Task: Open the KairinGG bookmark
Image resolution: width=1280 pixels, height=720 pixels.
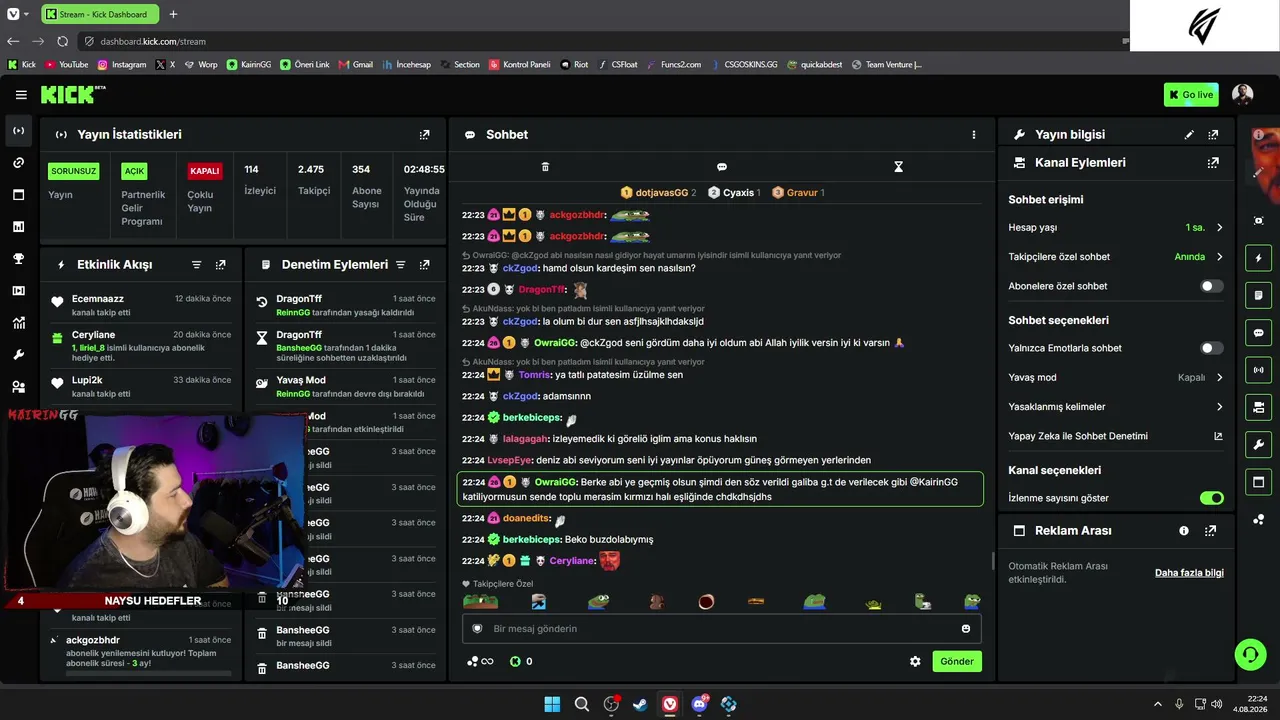Action: coord(249,65)
